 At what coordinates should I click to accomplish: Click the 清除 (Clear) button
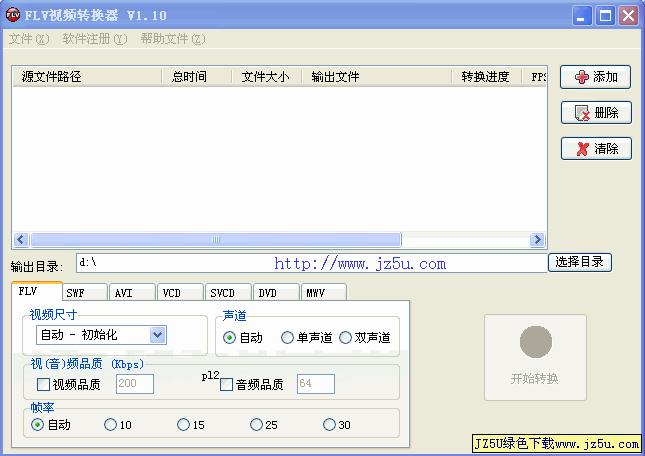pos(596,148)
